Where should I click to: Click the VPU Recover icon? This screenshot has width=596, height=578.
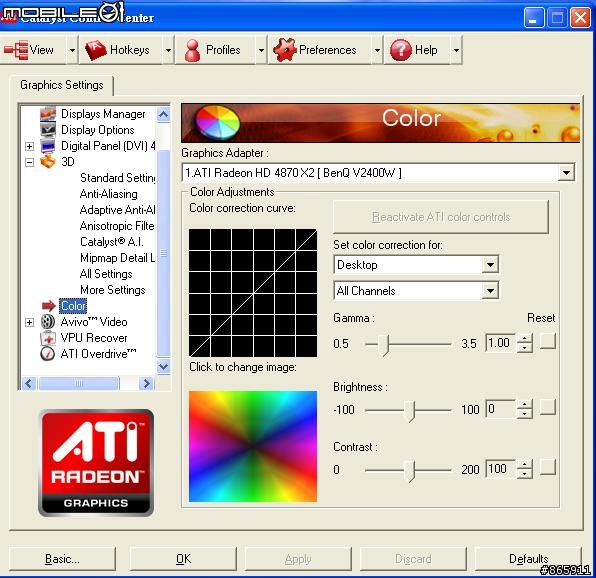tap(48, 338)
